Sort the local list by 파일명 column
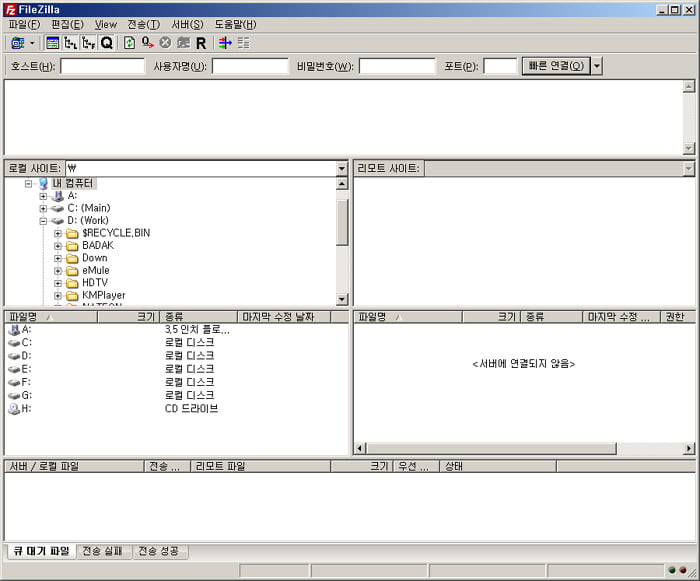The width and height of the screenshot is (700, 581). tap(50, 317)
